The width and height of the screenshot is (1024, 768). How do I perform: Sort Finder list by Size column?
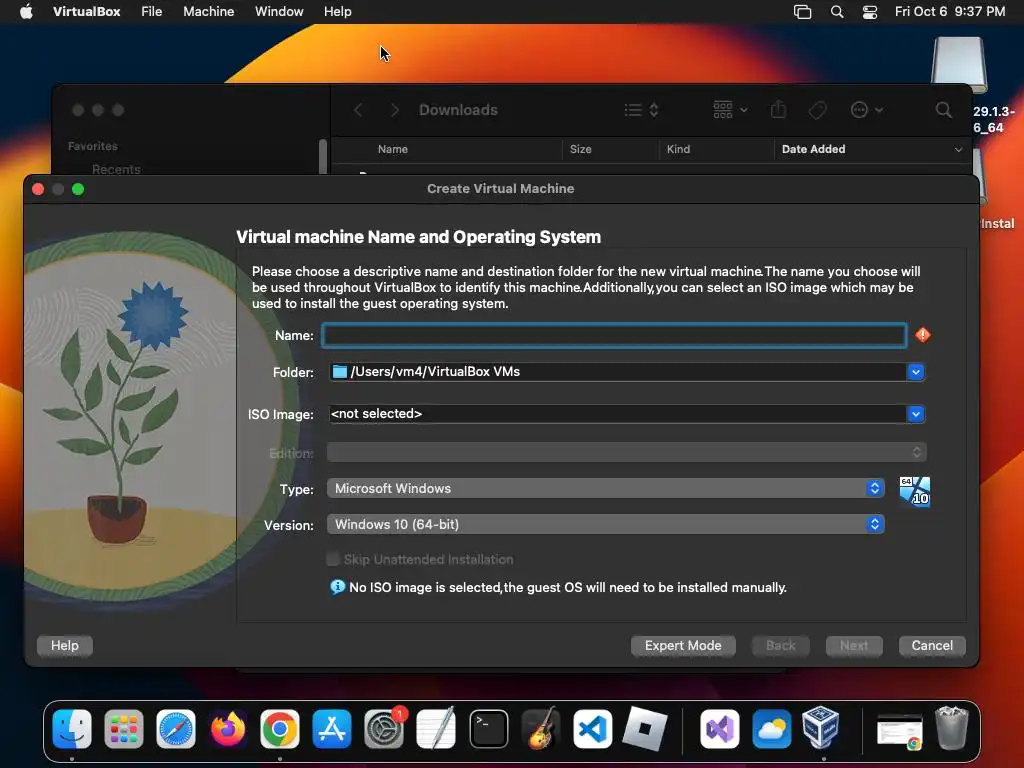pos(581,150)
